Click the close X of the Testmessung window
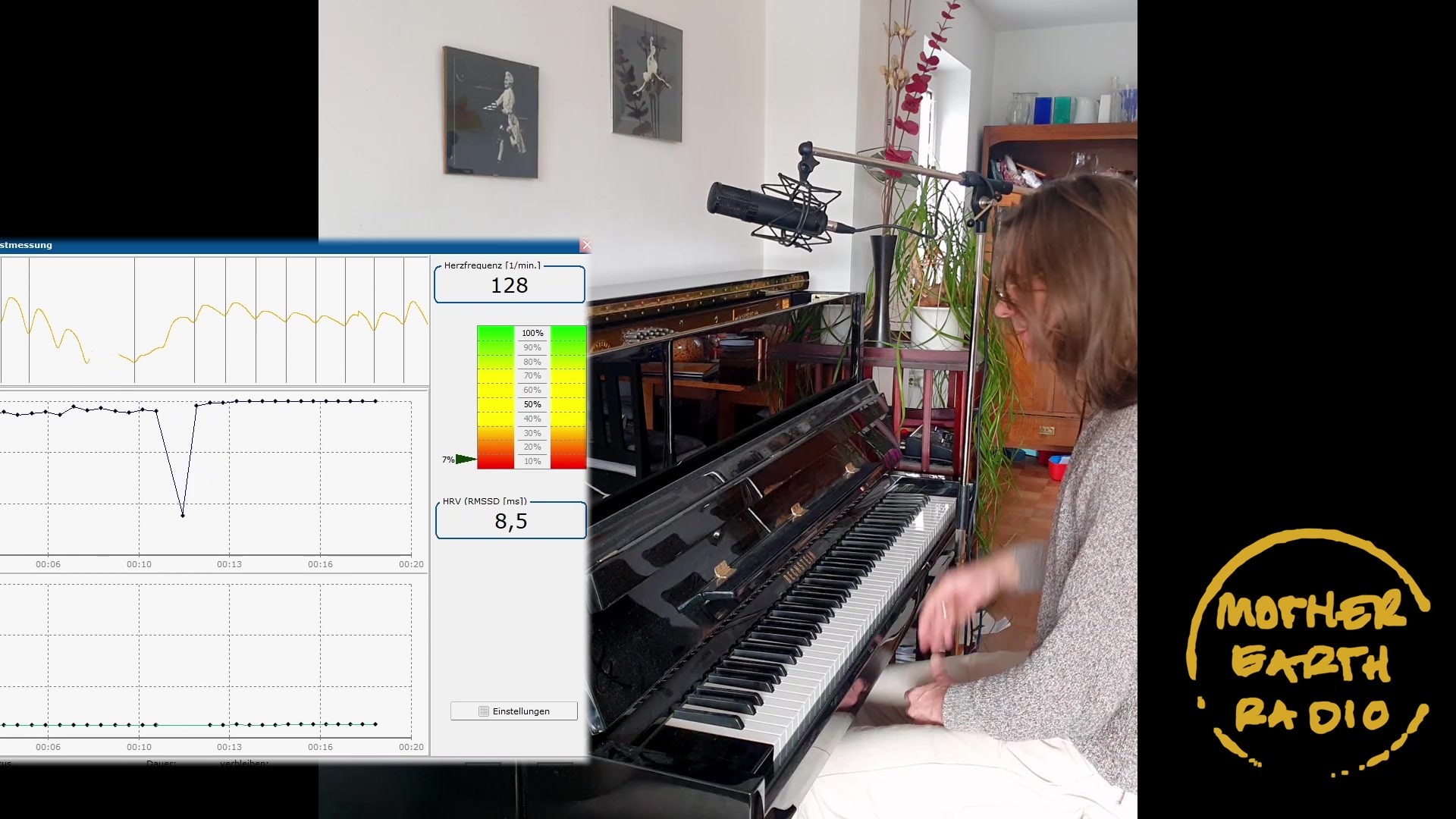Screen dimensions: 1456x819 pos(586,245)
